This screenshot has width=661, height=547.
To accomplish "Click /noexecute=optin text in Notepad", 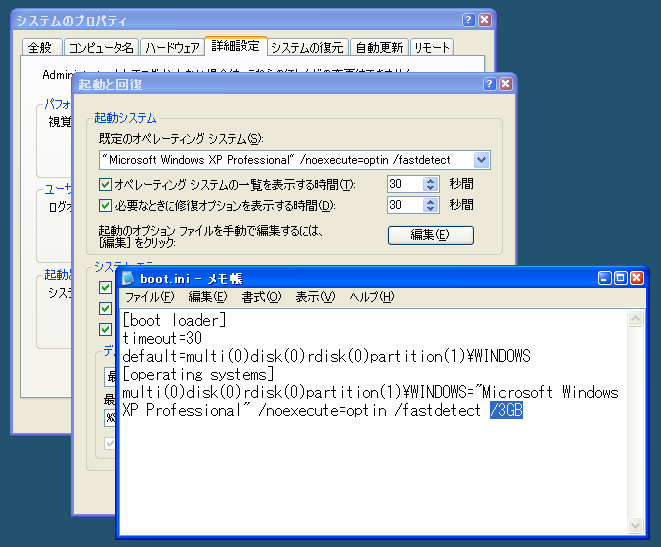I will [x=322, y=410].
